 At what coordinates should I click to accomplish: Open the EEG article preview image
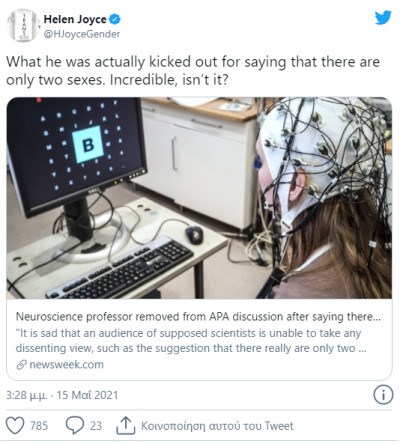point(199,198)
